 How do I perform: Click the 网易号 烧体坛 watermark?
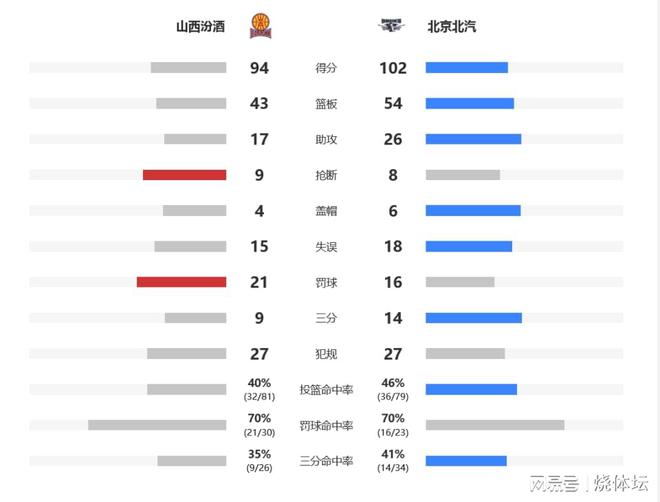pos(589,483)
